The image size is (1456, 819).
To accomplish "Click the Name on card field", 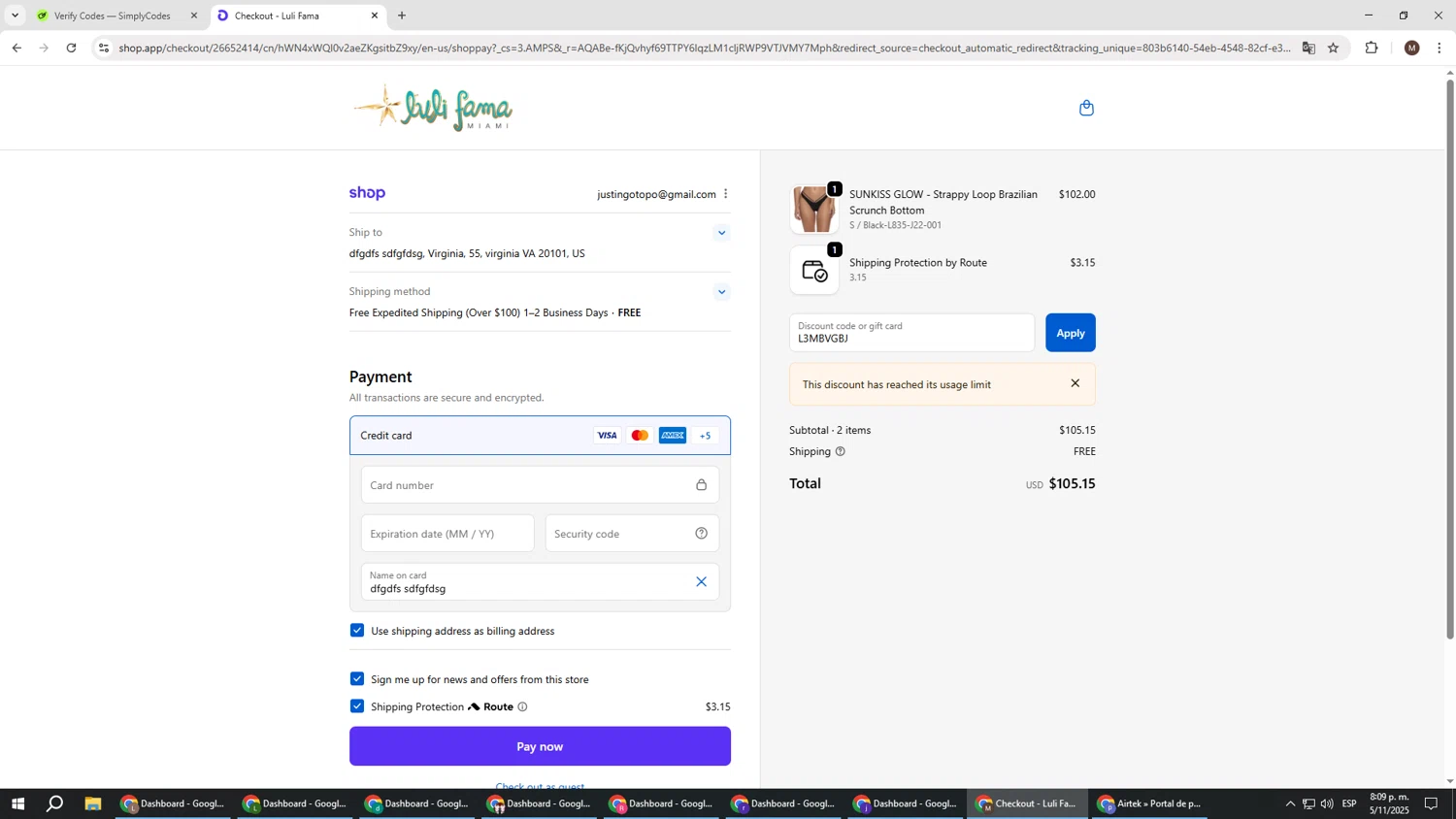I will [x=540, y=582].
